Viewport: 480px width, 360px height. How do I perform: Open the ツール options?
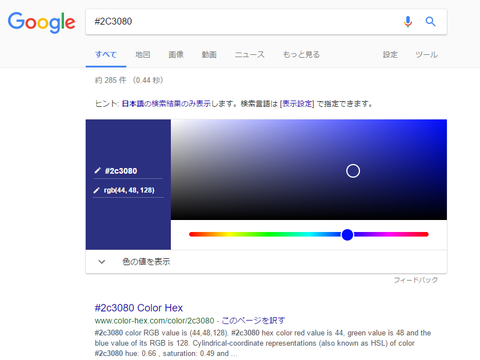[426, 54]
